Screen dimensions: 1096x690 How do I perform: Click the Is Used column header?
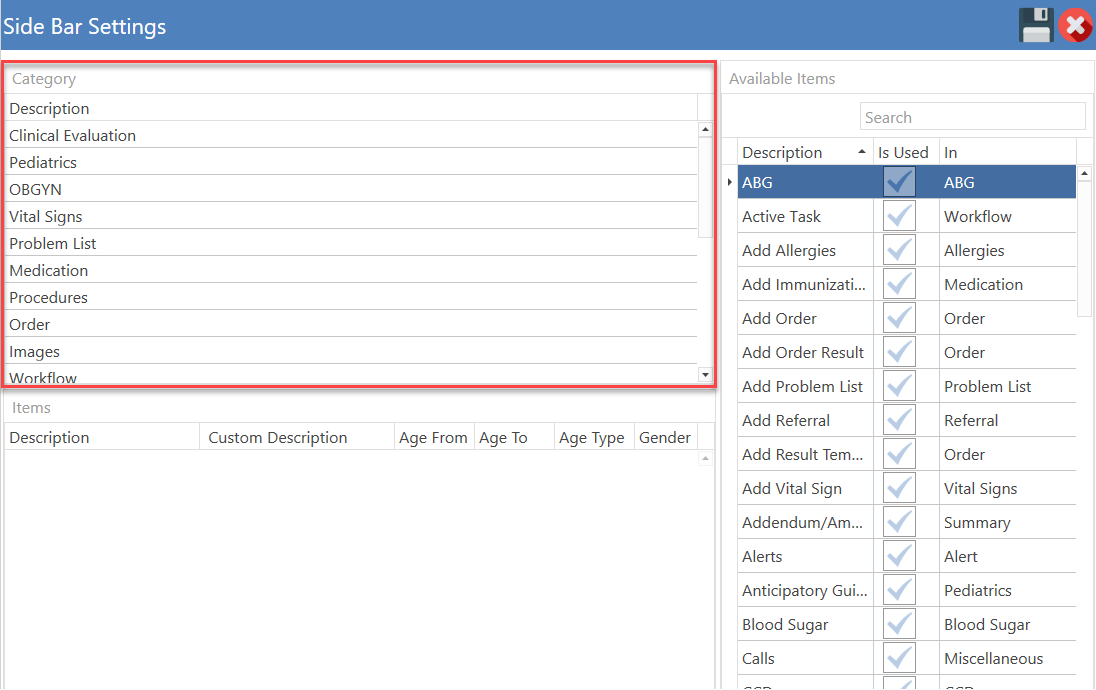[905, 152]
